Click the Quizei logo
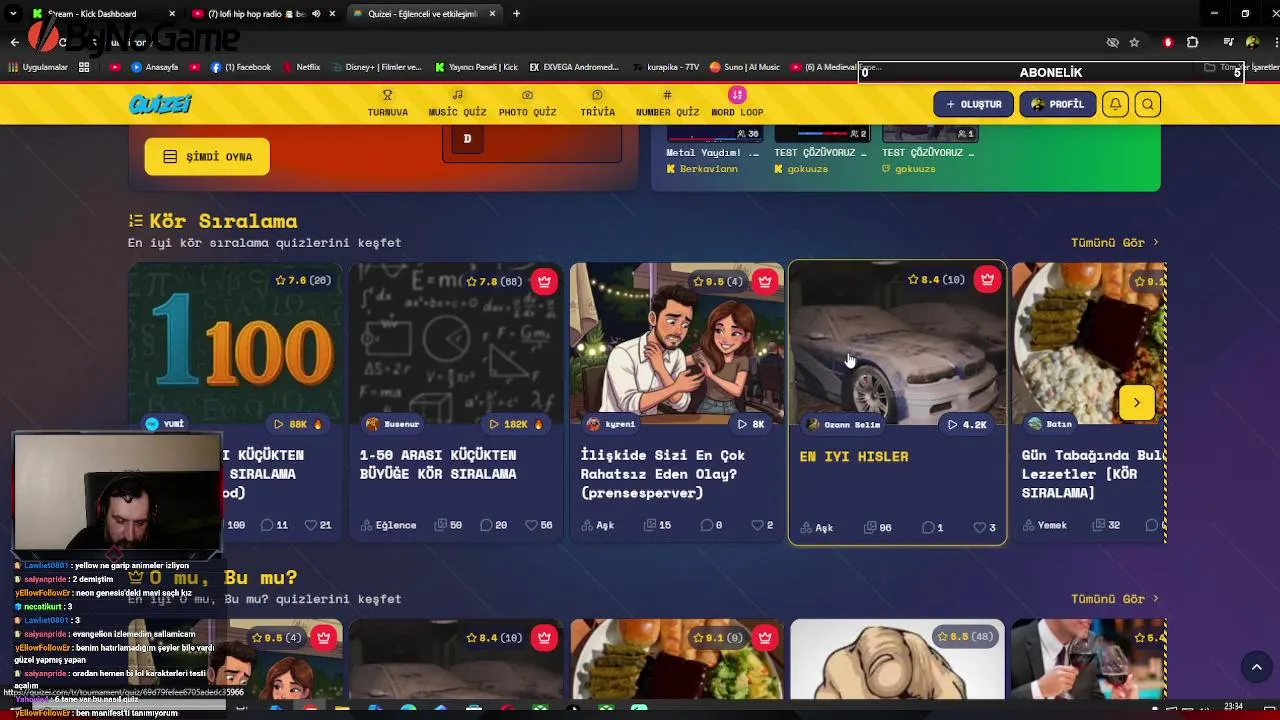Image resolution: width=1280 pixels, height=720 pixels. [160, 104]
